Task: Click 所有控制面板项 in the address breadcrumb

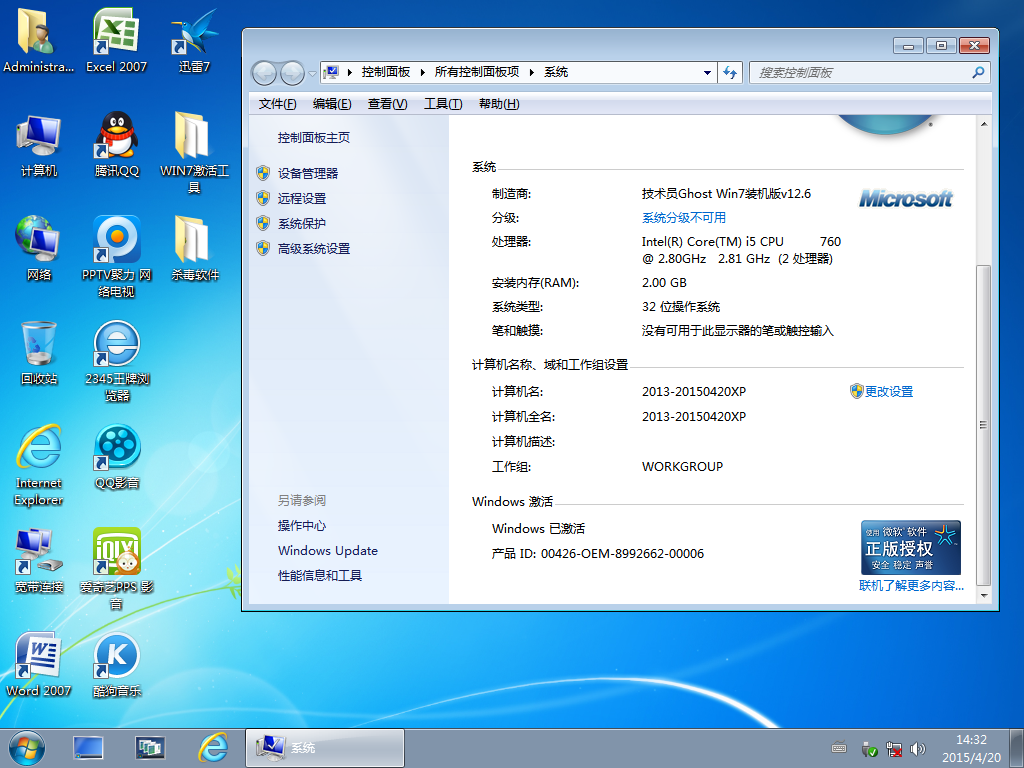Action: coord(477,72)
